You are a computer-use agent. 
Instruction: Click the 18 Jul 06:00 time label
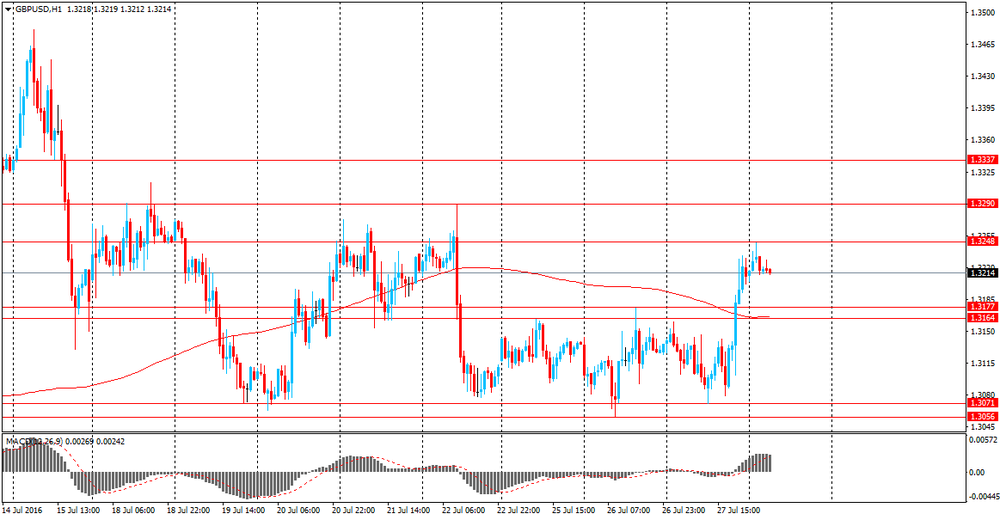click(x=134, y=510)
